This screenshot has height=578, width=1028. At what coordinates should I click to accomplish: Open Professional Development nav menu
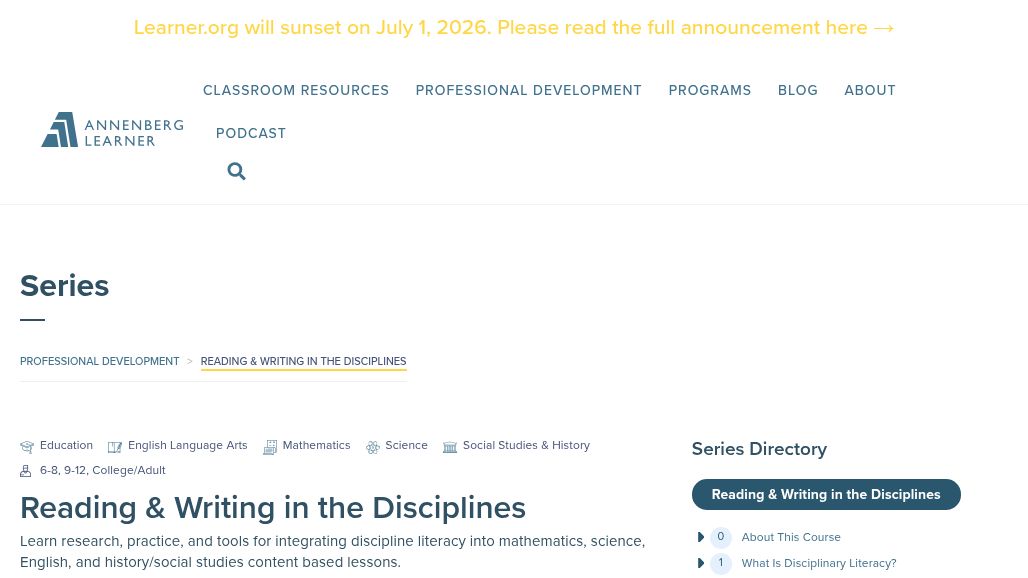click(x=528, y=90)
